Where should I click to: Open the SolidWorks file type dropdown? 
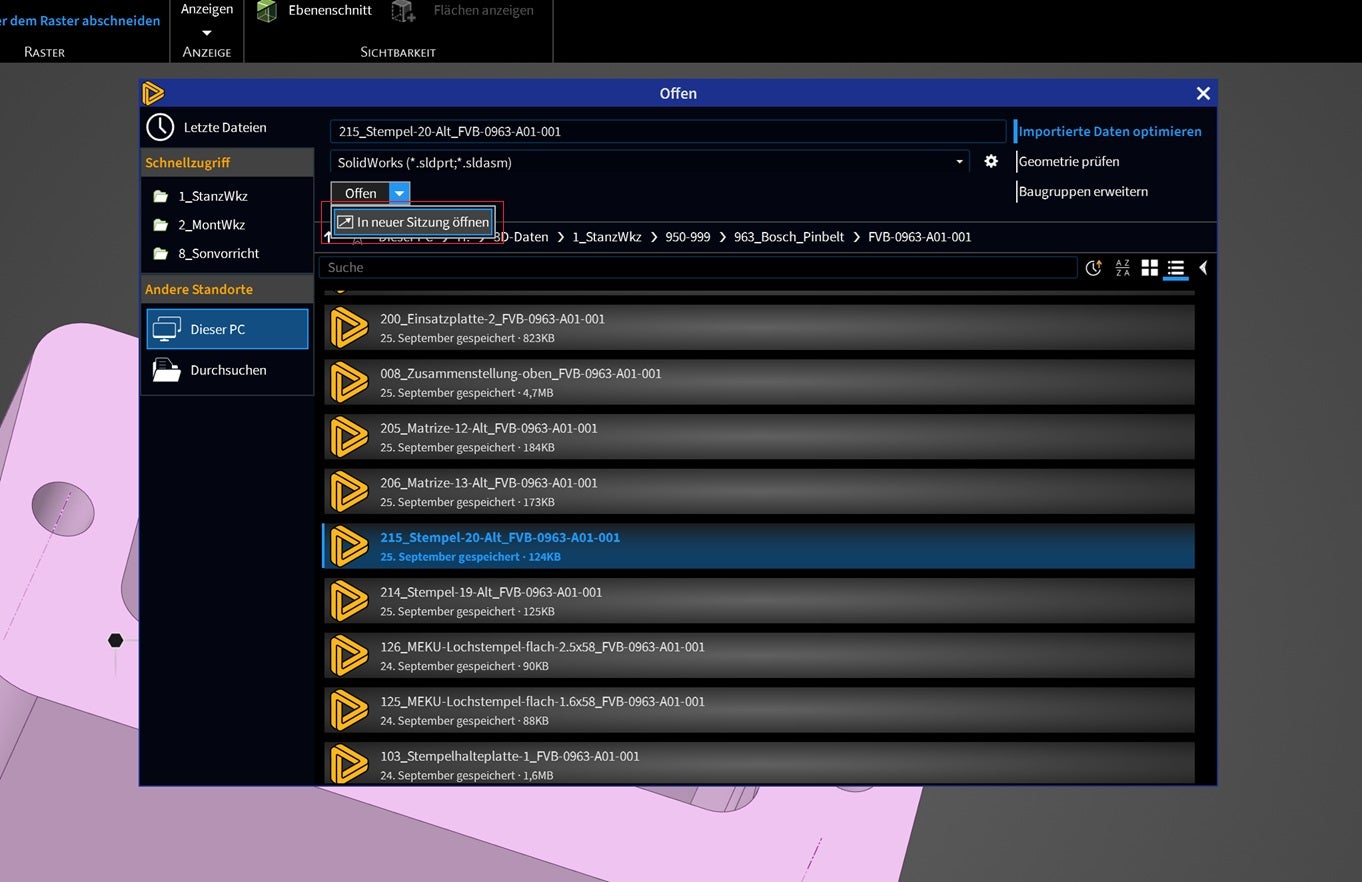(x=650, y=162)
